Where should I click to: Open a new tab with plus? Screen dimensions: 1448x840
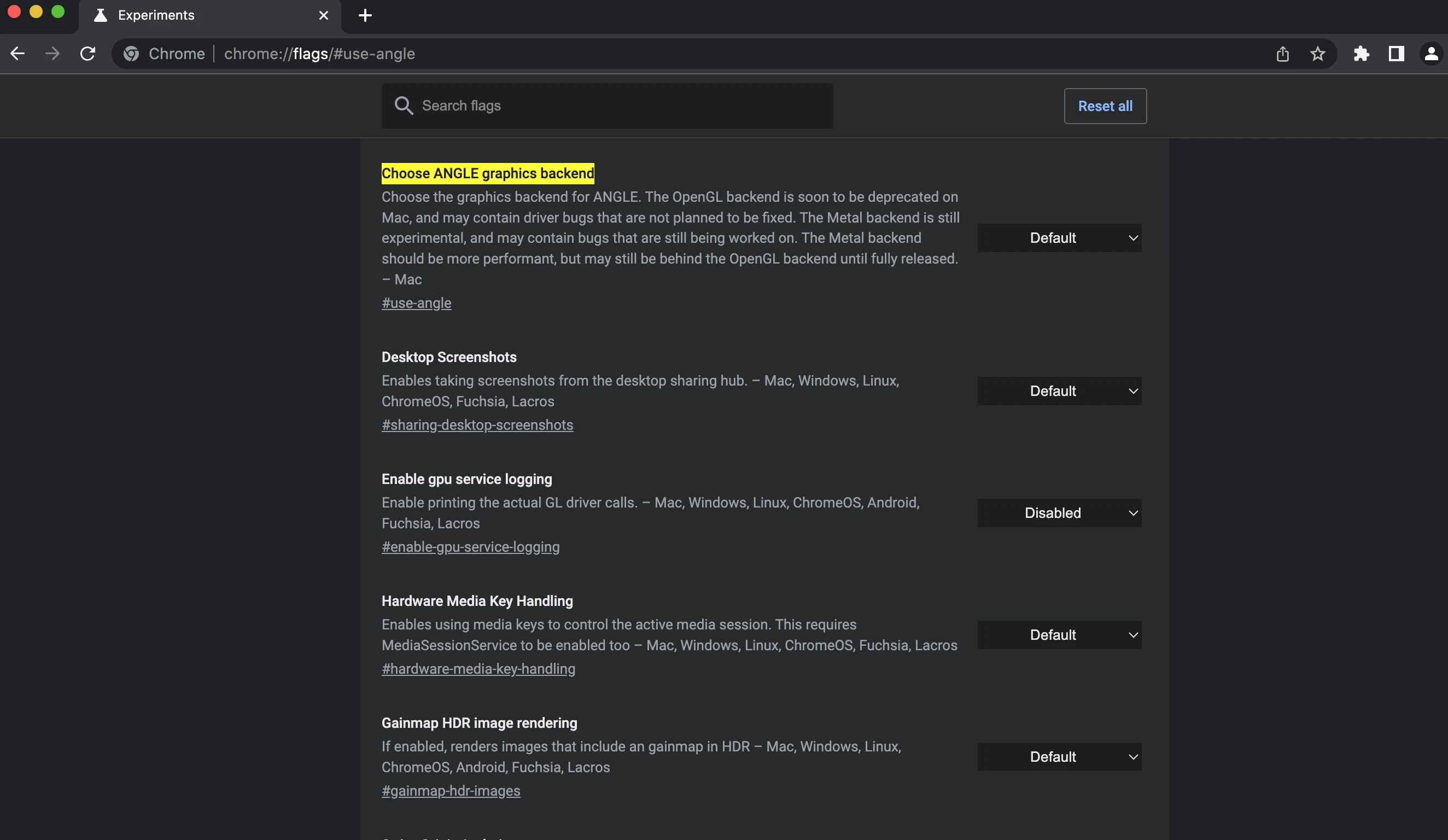point(365,15)
